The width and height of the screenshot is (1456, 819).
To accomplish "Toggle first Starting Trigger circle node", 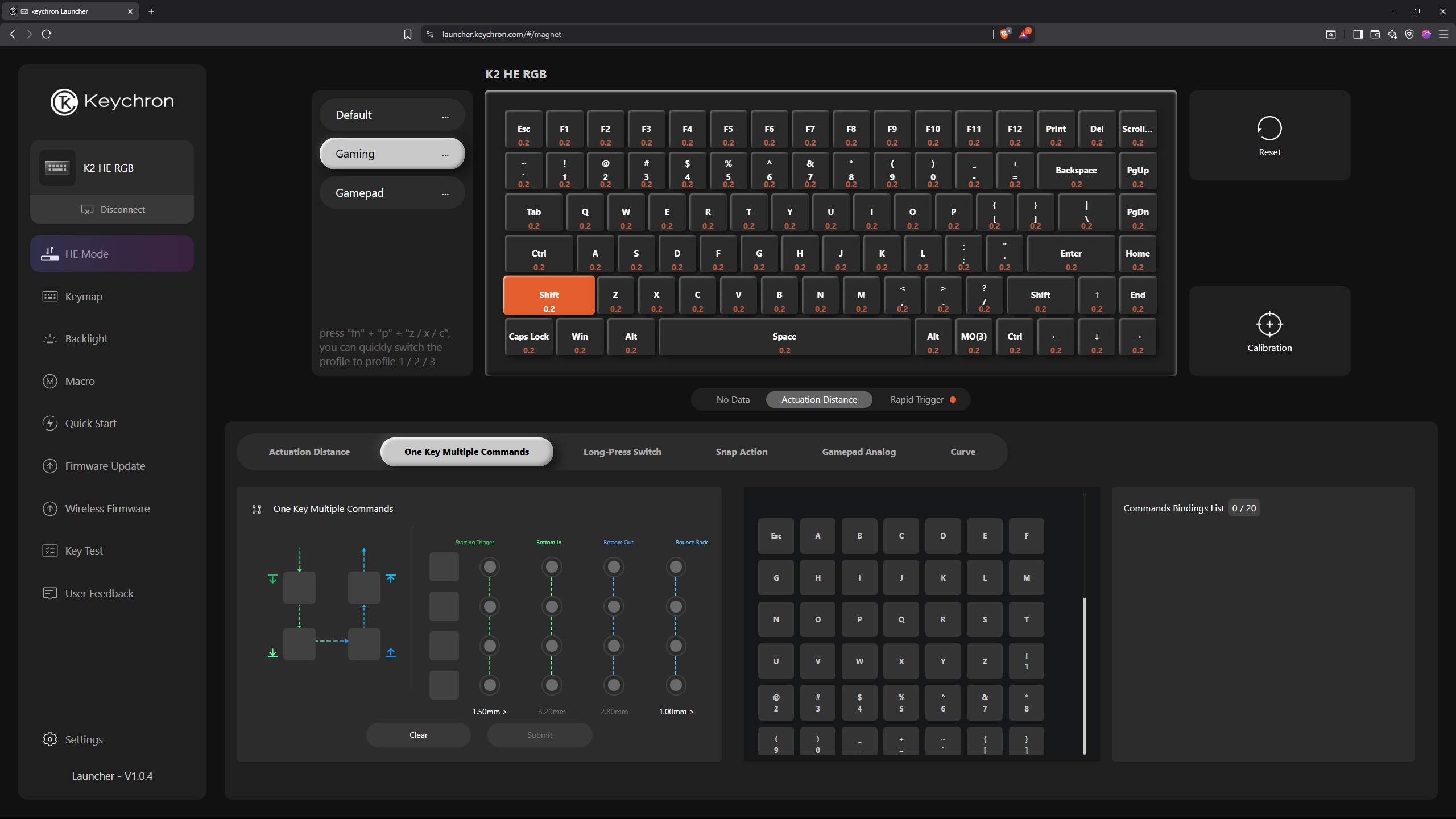I will 489,567.
